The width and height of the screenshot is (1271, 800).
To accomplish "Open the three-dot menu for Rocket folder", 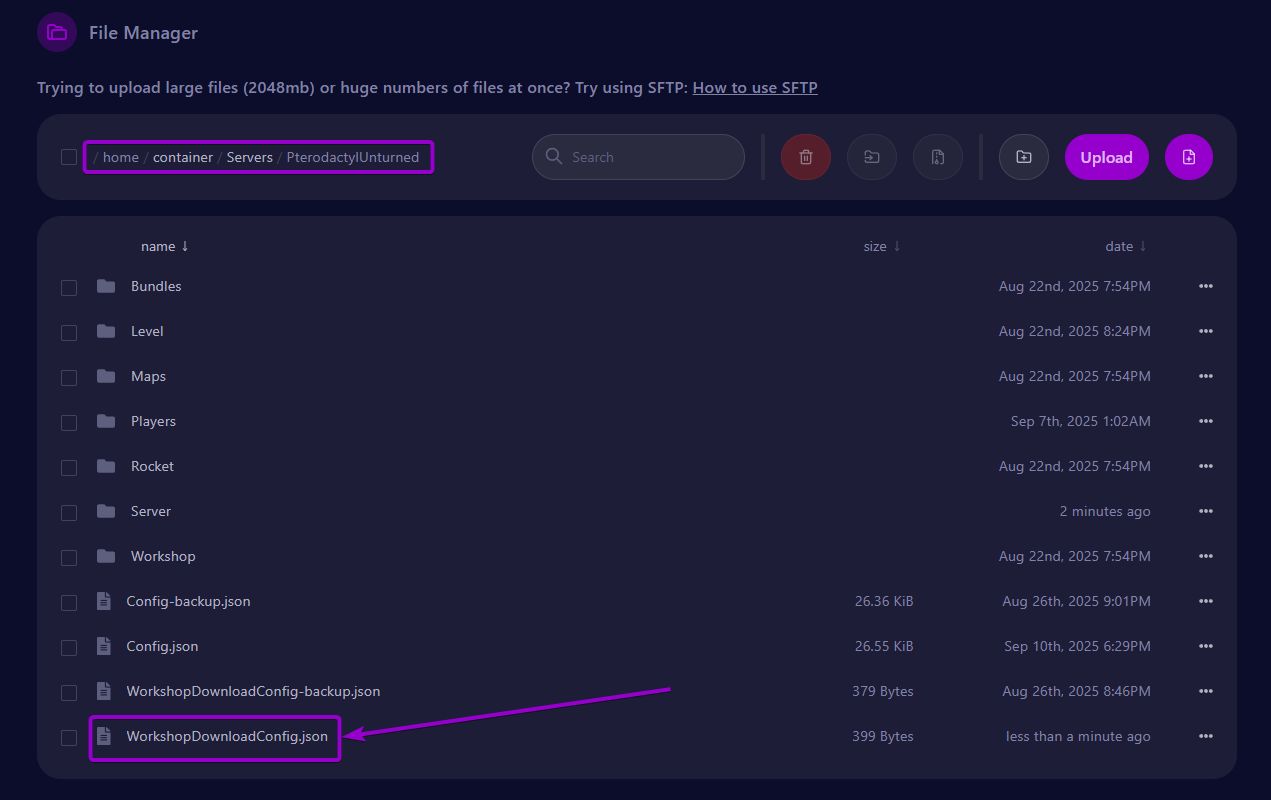I will 1206,466.
